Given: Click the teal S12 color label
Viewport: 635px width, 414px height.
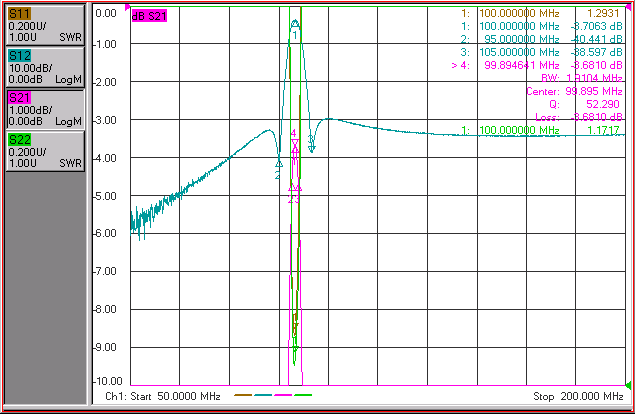Looking at the screenshot, I should 19,56.
